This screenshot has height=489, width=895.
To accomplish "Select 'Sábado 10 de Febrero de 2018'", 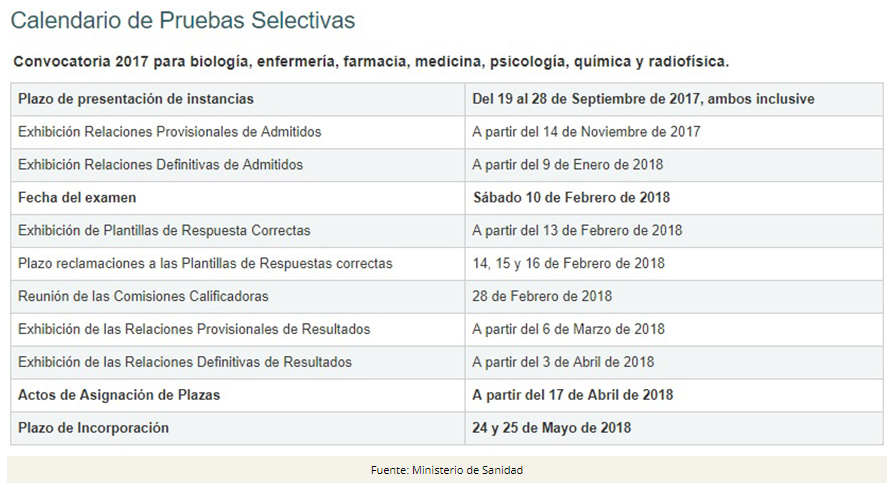I will point(571,197).
